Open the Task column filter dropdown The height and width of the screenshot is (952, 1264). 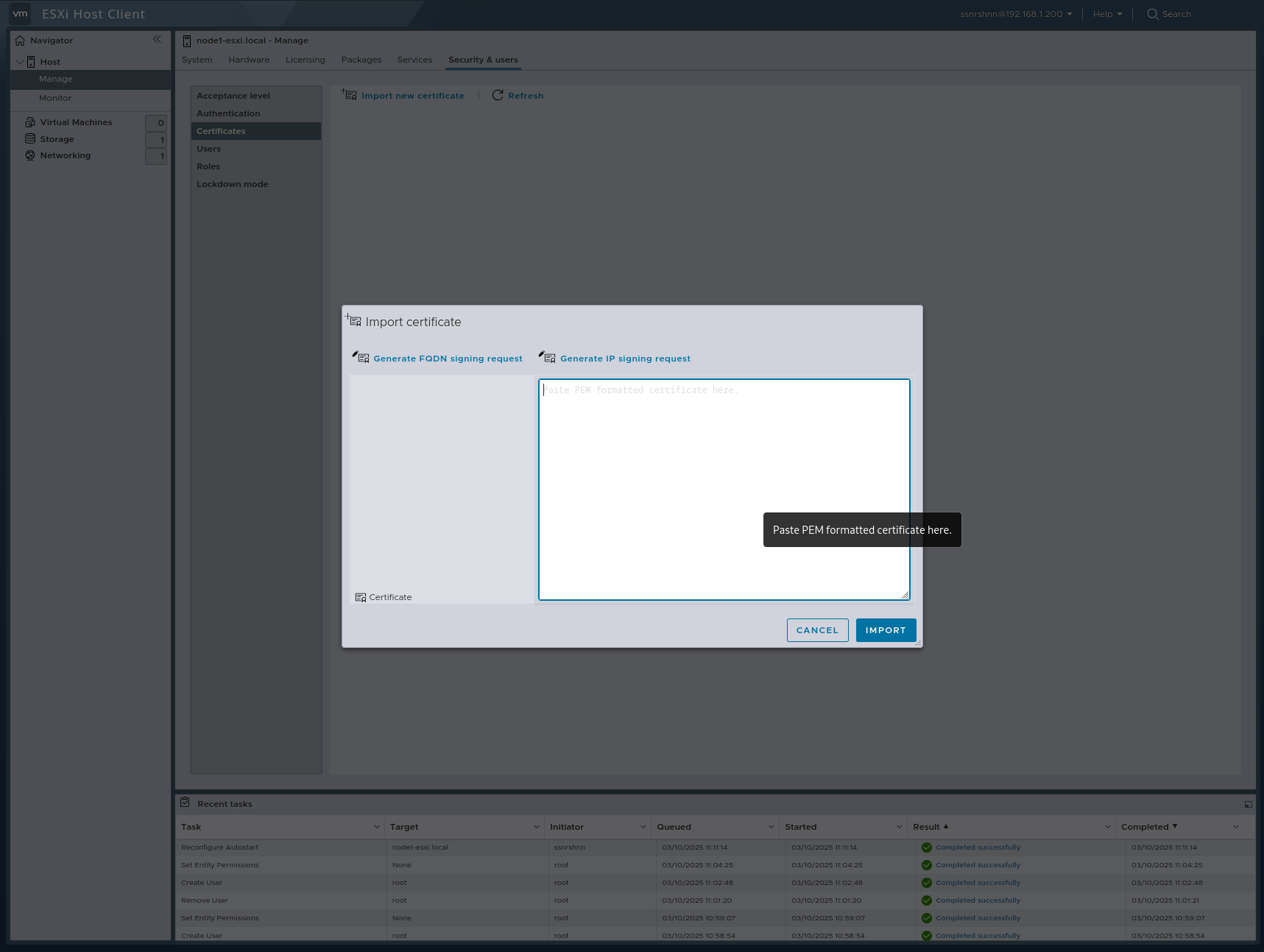[x=376, y=827]
